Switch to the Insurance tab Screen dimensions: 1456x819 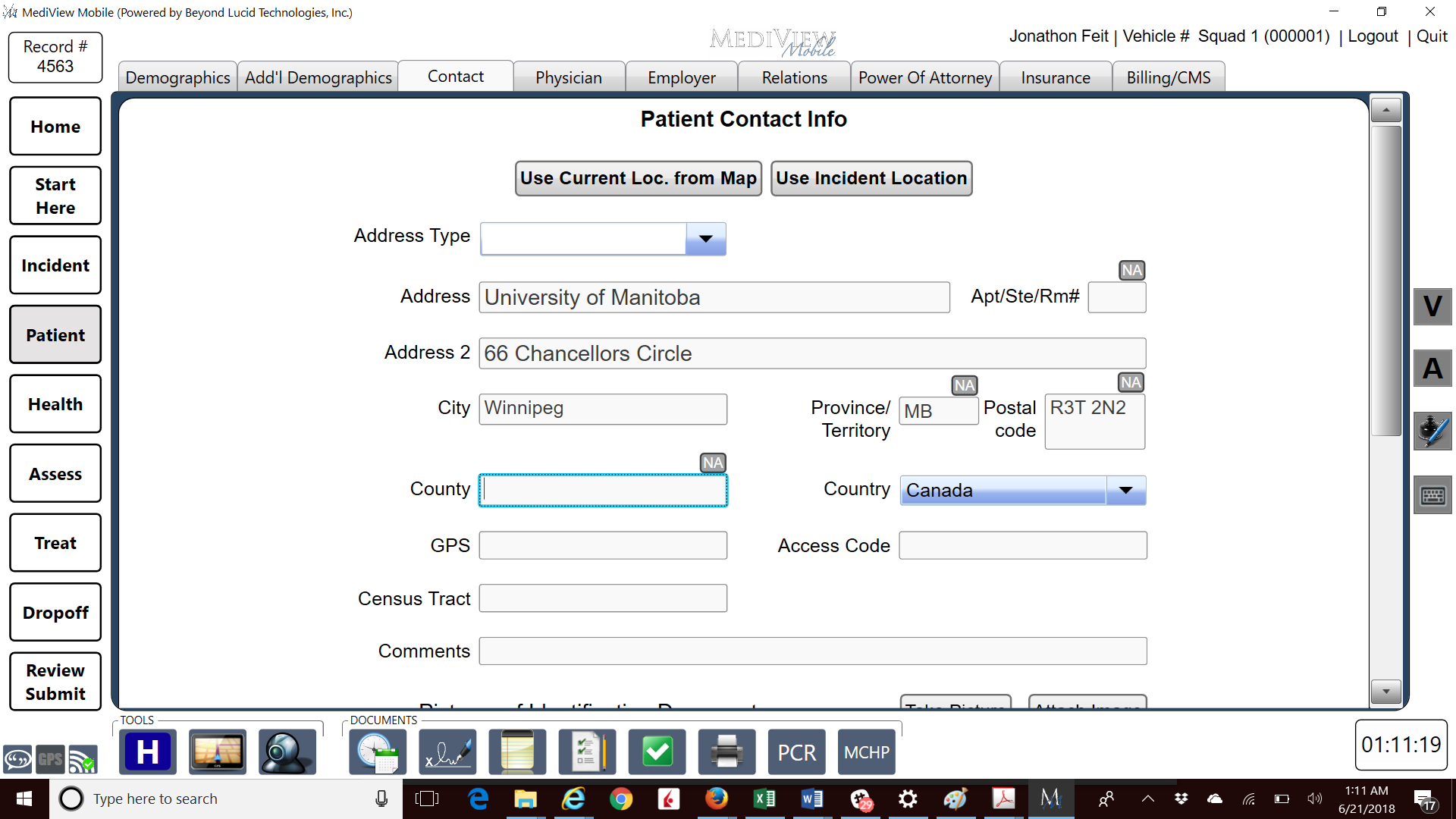click(x=1055, y=77)
